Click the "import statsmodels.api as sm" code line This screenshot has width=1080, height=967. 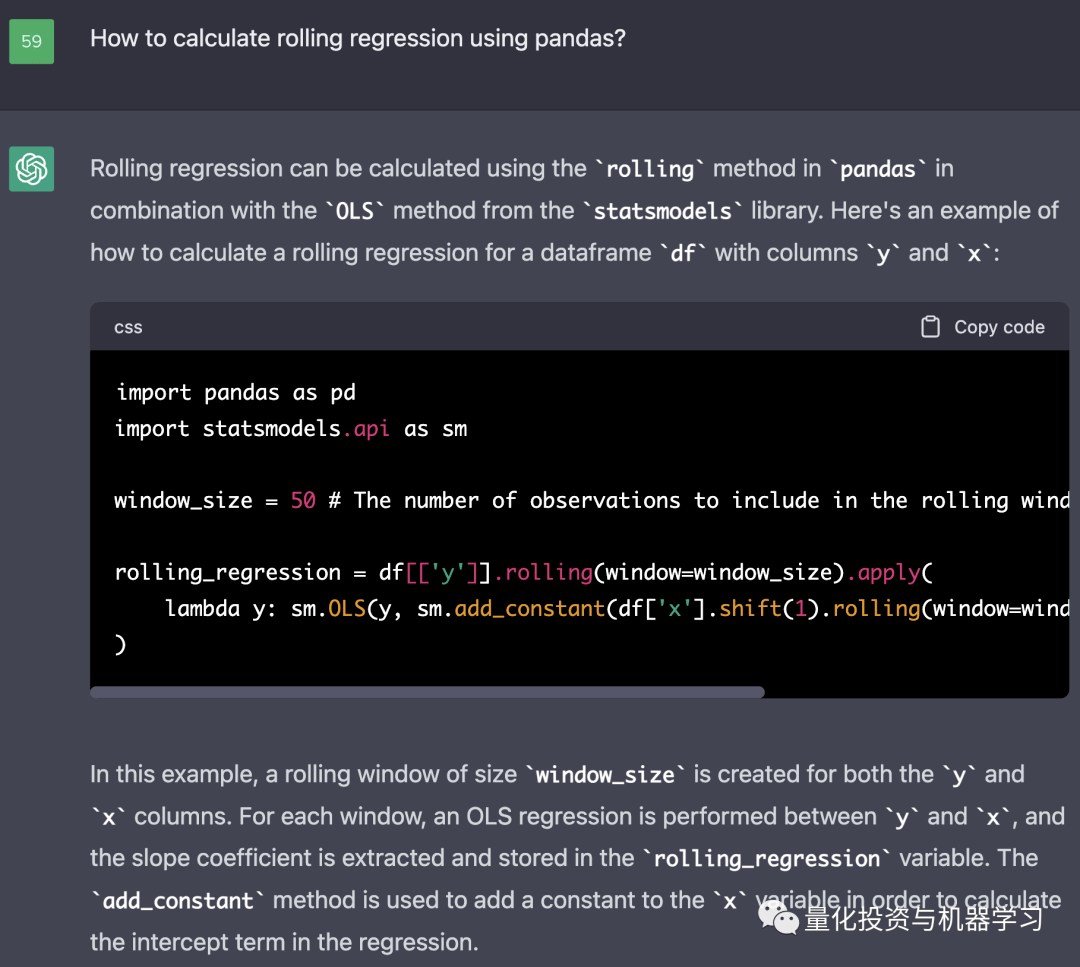click(290, 429)
